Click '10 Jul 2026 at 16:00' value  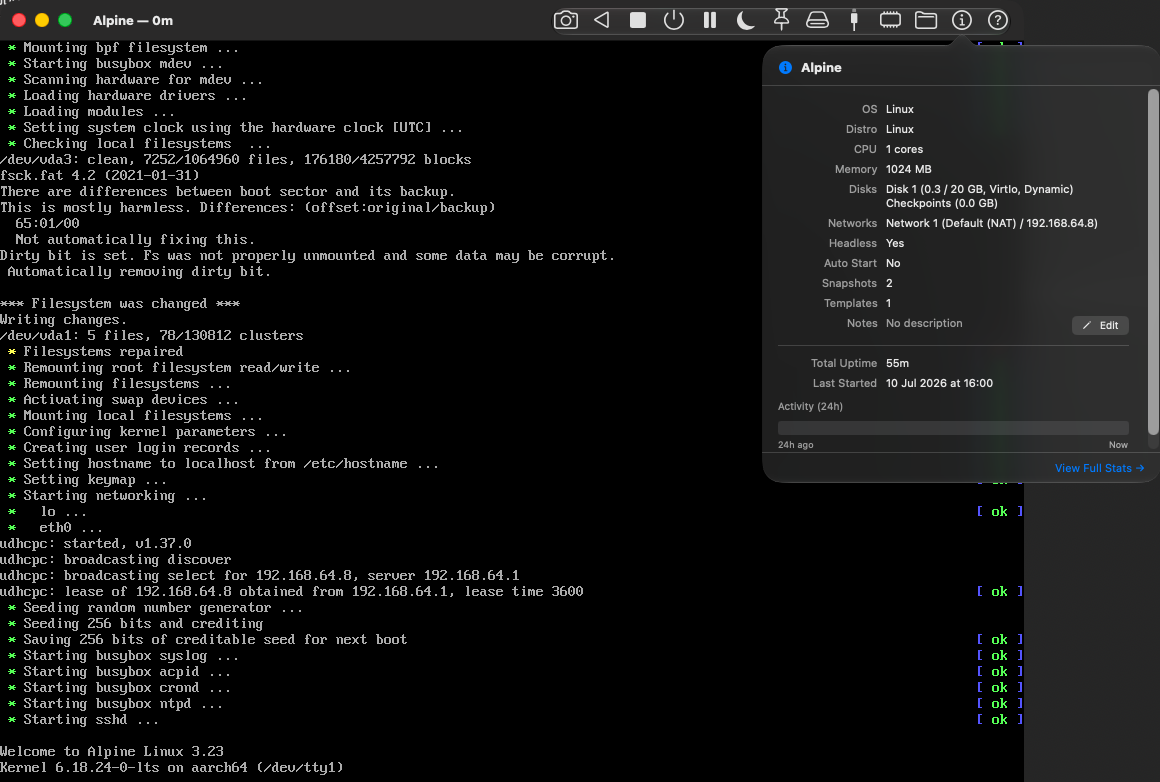coord(940,383)
